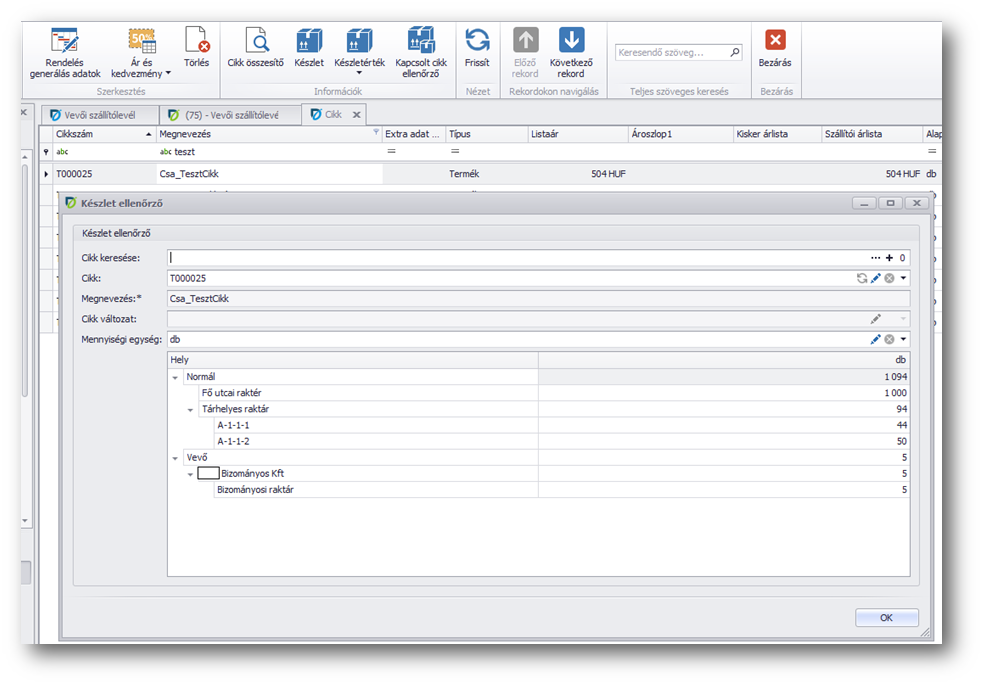Image resolution: width=984 pixels, height=686 pixels.
Task: Open the Cikk field dropdown arrow
Action: tap(903, 278)
